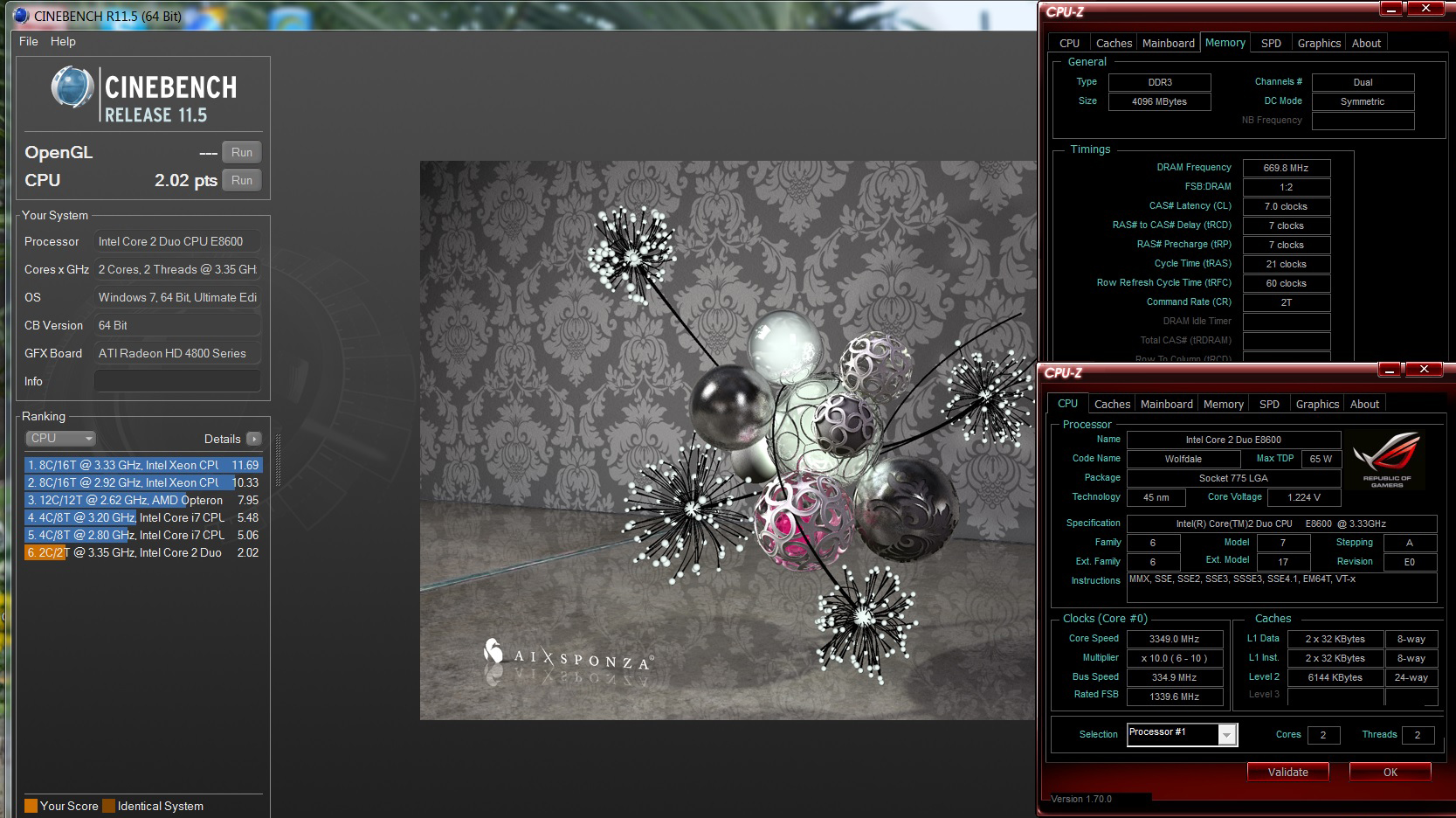The width and height of the screenshot is (1456, 818).
Task: Select ranking entry 4C/8T @ 2.80 GHz Core i7
Action: click(x=143, y=535)
